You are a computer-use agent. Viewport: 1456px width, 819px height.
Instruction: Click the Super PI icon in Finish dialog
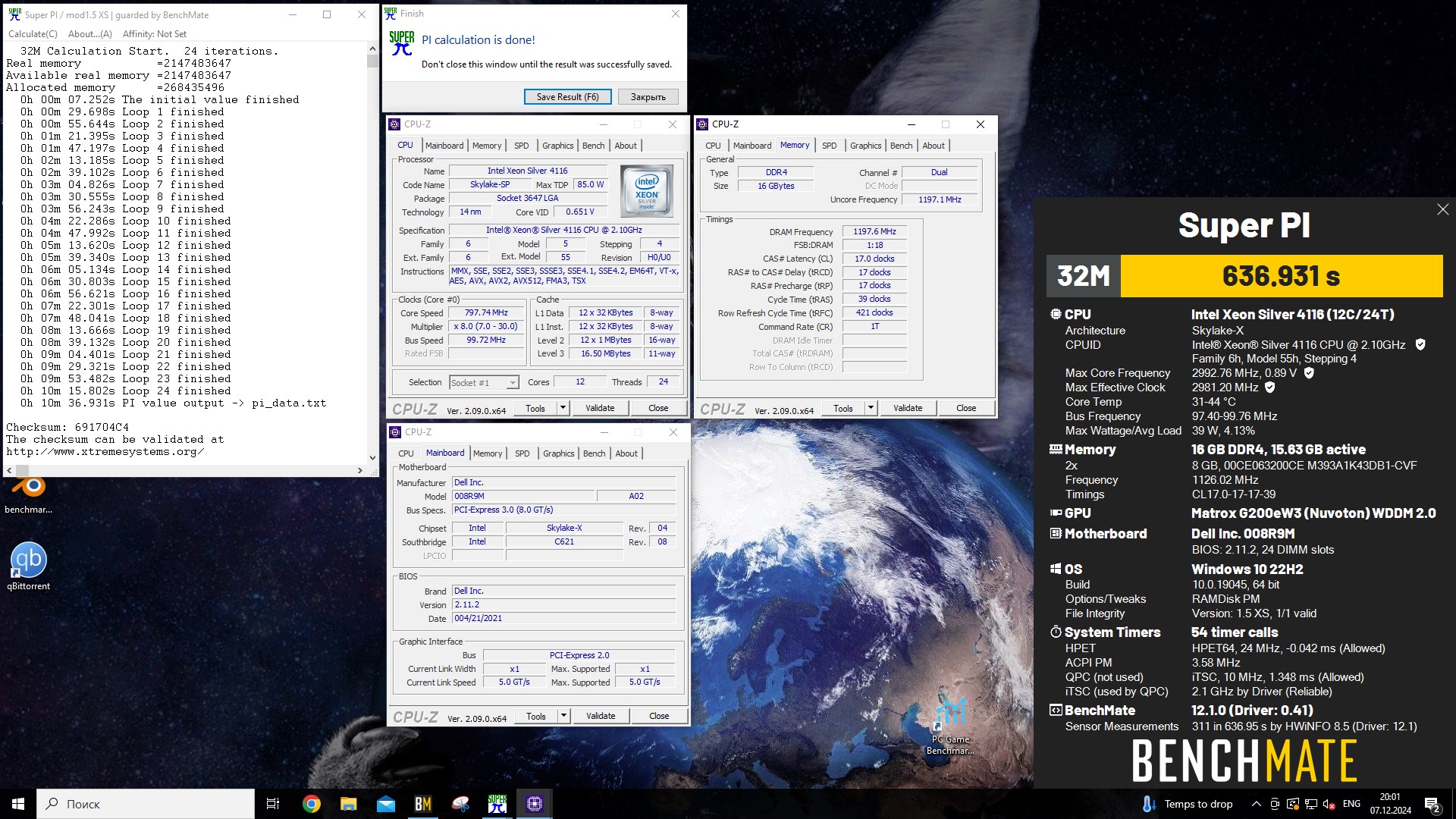401,42
